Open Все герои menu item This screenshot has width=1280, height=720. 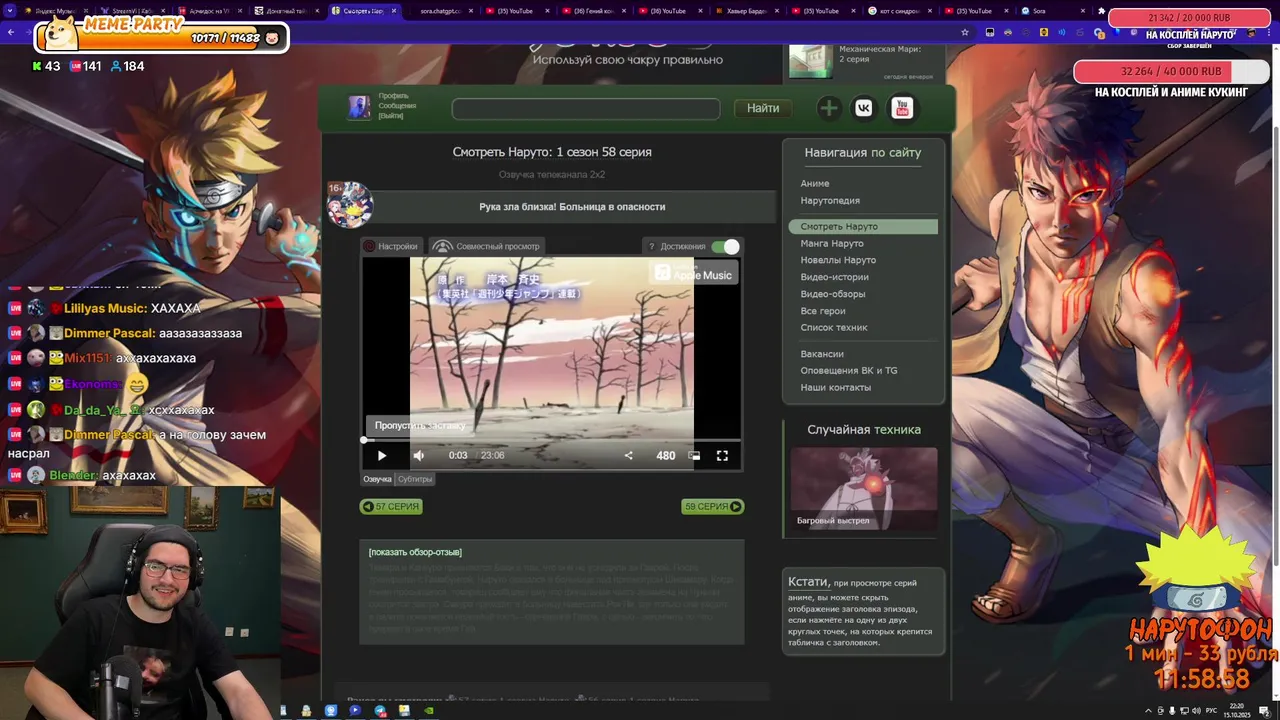tap(823, 311)
